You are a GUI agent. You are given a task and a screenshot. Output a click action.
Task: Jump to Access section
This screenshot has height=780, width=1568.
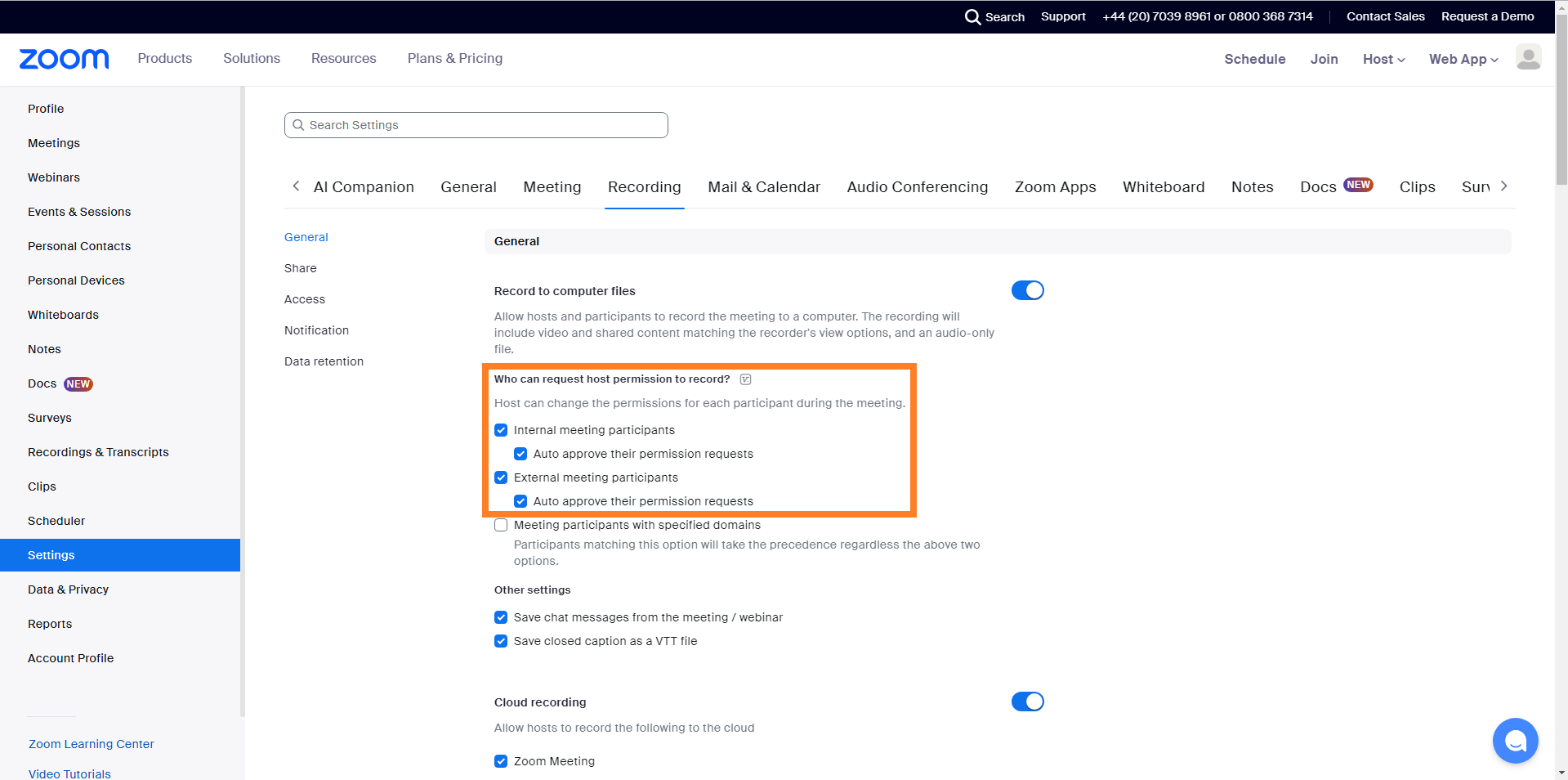[305, 299]
